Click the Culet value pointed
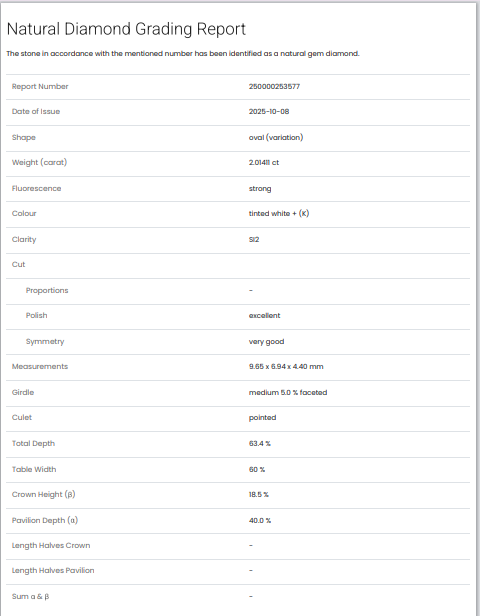The image size is (480, 616). point(262,418)
